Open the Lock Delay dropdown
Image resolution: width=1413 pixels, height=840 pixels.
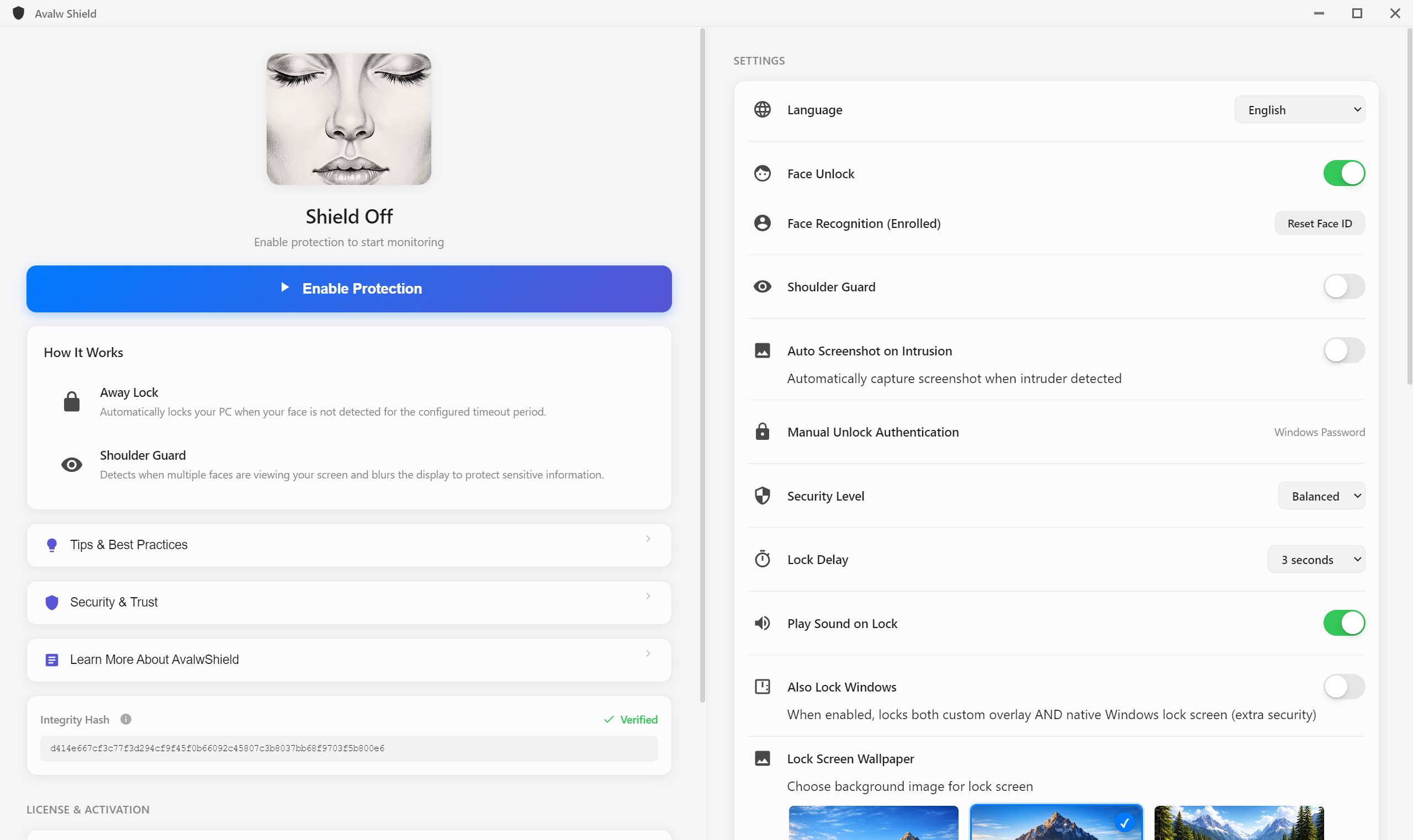click(1316, 559)
